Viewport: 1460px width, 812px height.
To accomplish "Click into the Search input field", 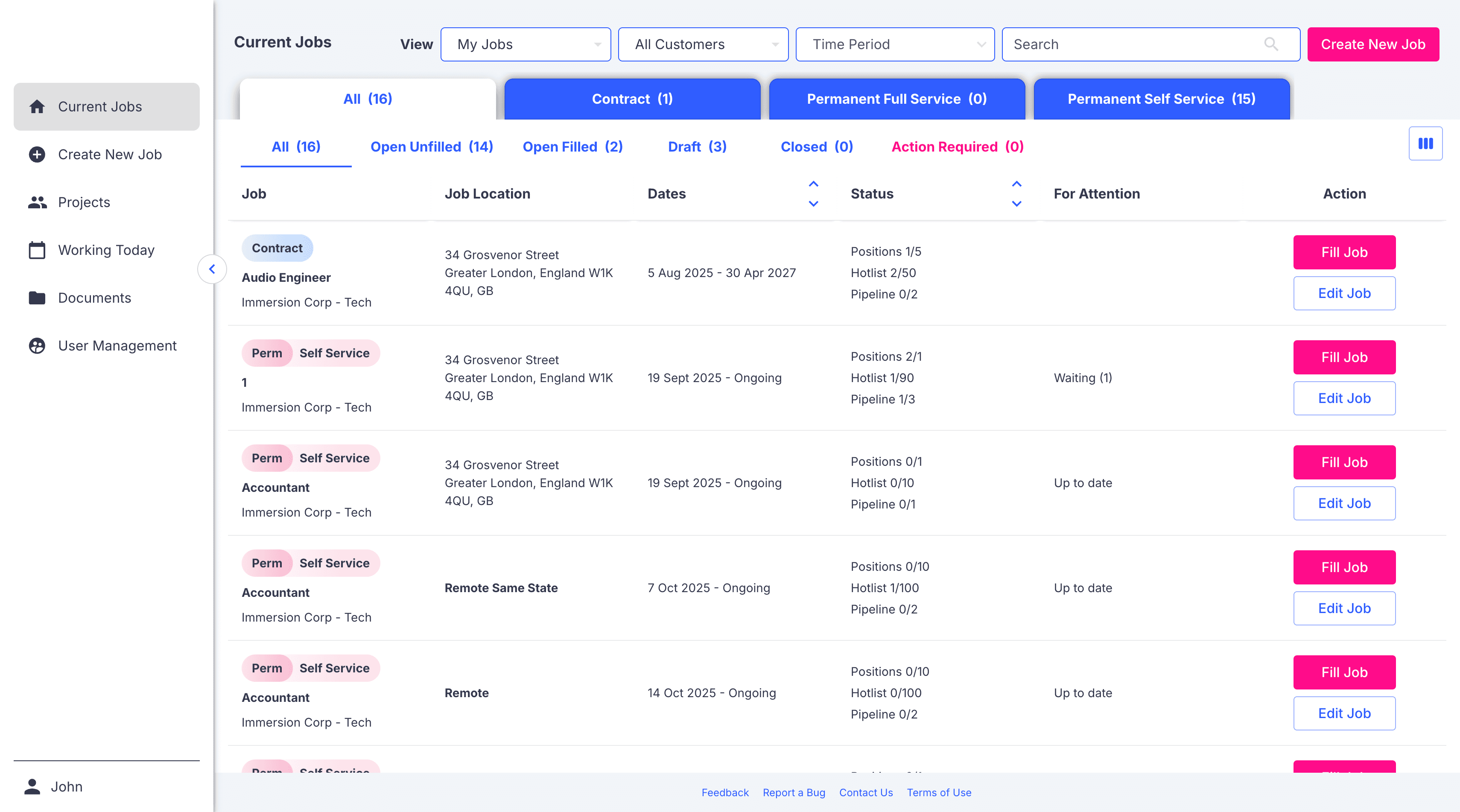I will tap(1133, 44).
